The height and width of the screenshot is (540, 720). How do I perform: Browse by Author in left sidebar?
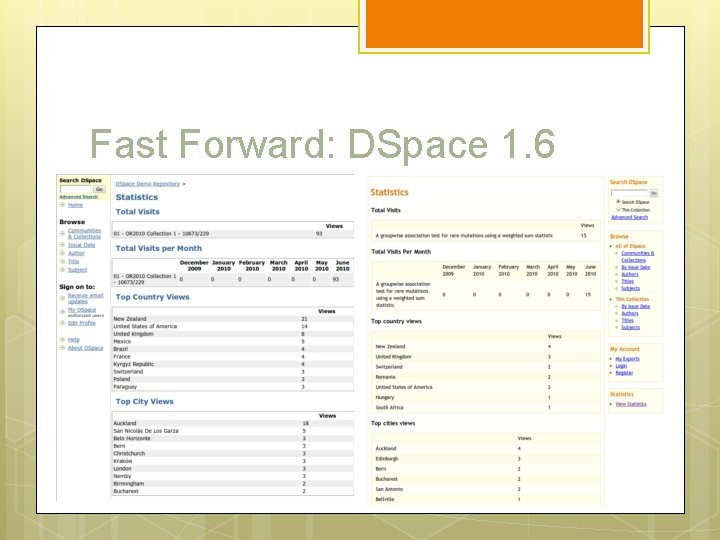(x=76, y=253)
